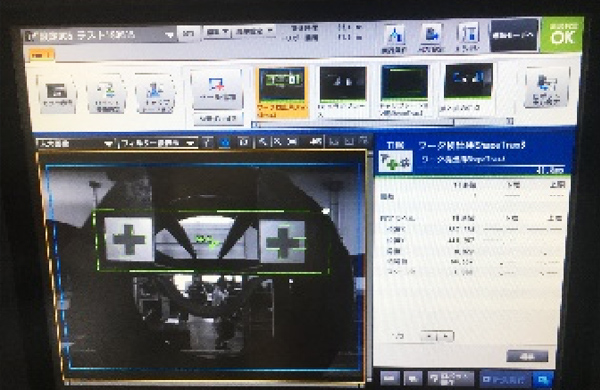This screenshot has height=390, width=600.
Task: Click the tool strip scrollbar right arrow
Action: (x=510, y=121)
